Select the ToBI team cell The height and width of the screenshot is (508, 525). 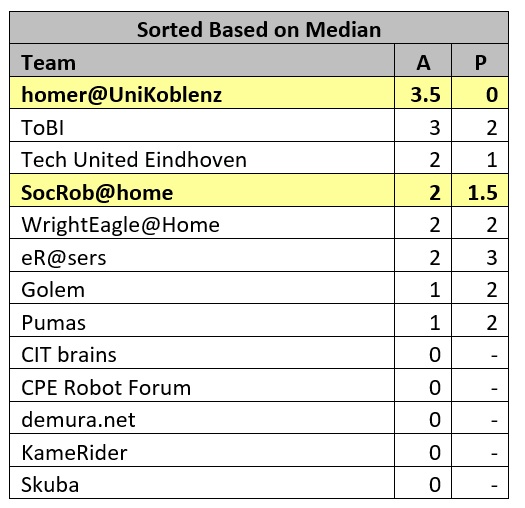pos(202,125)
